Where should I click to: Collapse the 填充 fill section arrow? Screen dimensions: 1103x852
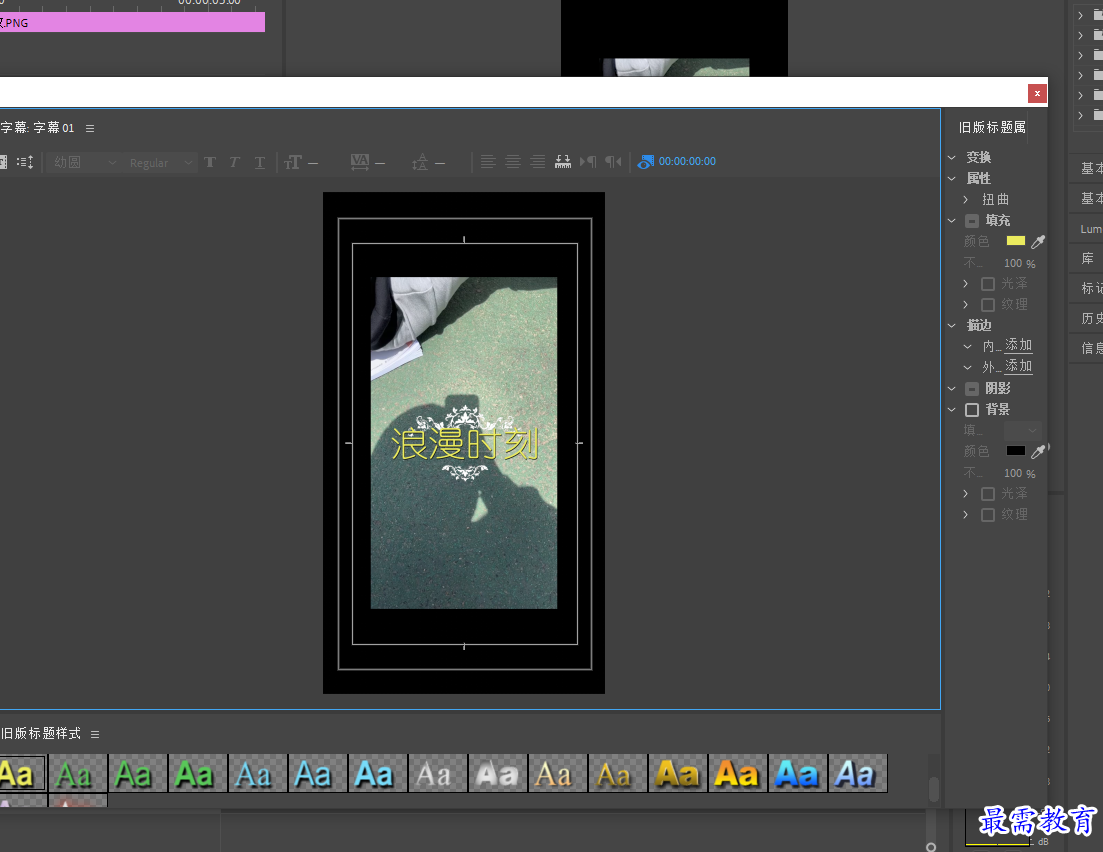(x=952, y=221)
